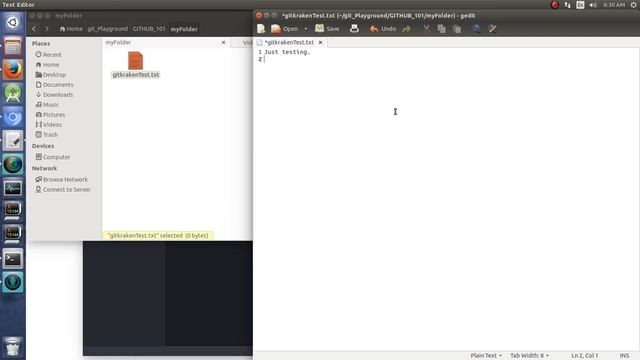
Task: Switch to Text Editor in the dock
Action: coord(13,141)
